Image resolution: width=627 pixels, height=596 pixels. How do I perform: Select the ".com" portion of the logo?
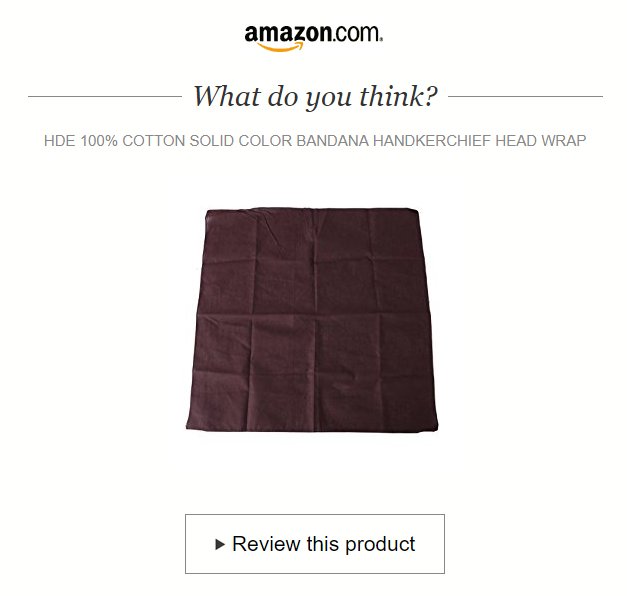tap(357, 34)
